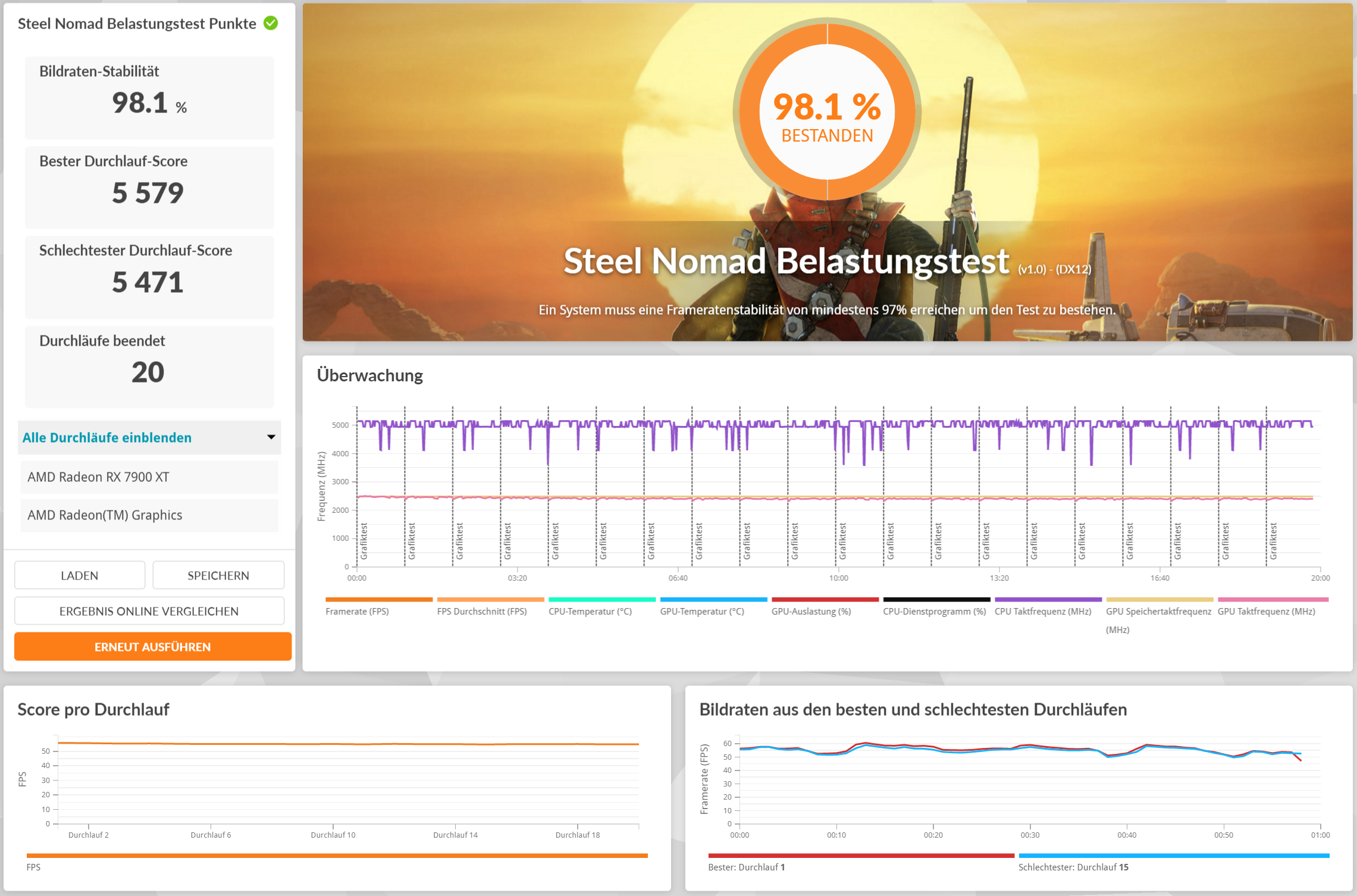Screen dimensions: 1357x896
Task: Toggle GPU-Auslastung legend swatch
Action: [x=825, y=600]
